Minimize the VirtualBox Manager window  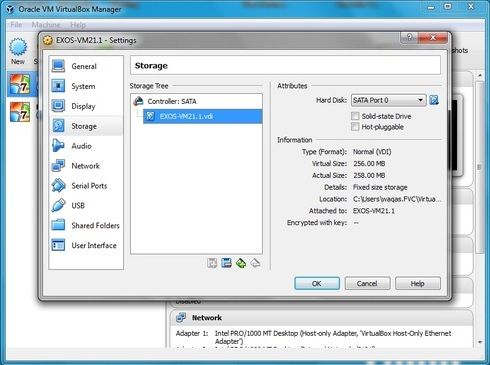click(x=431, y=7)
